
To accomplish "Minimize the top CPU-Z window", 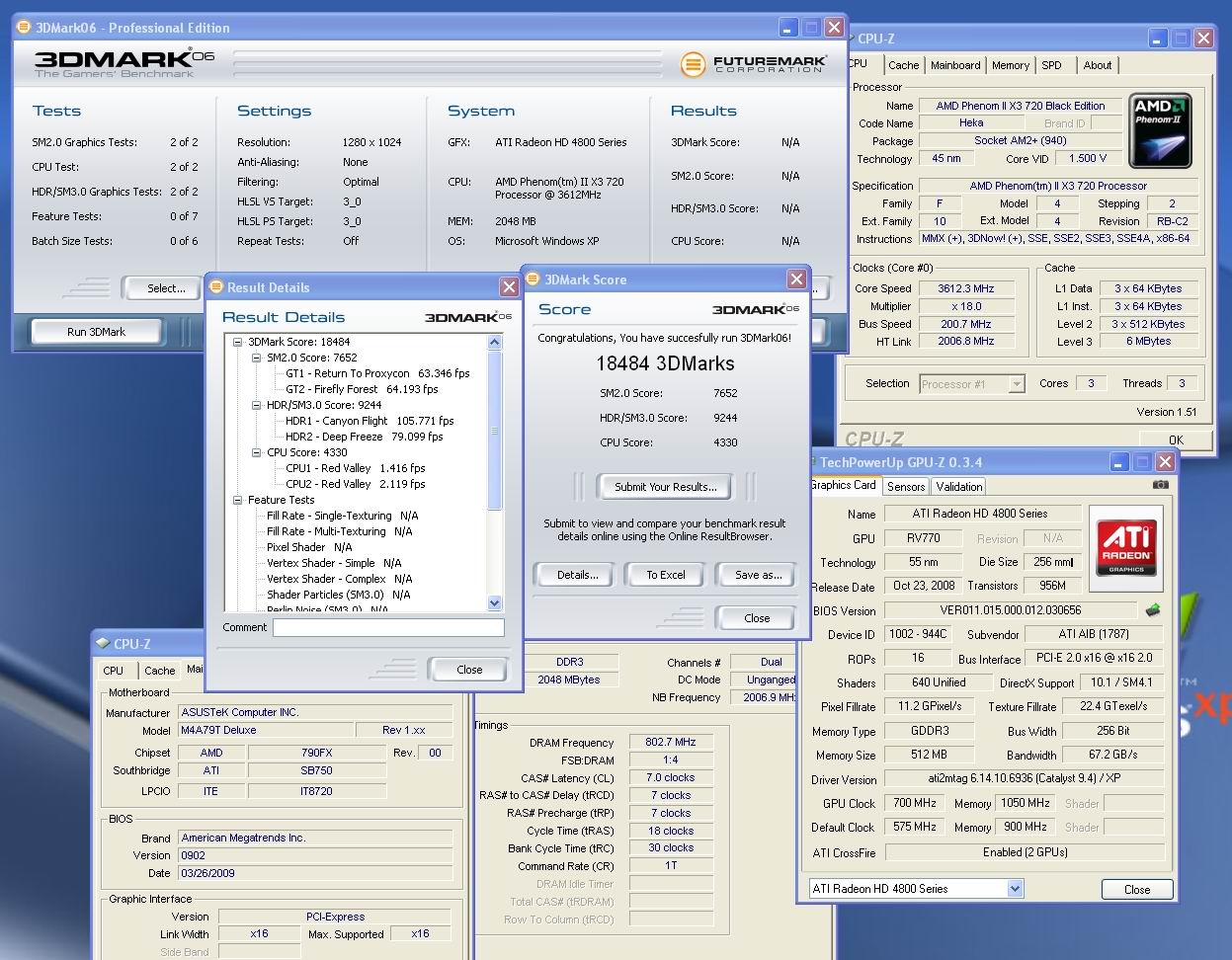I will (x=1158, y=39).
